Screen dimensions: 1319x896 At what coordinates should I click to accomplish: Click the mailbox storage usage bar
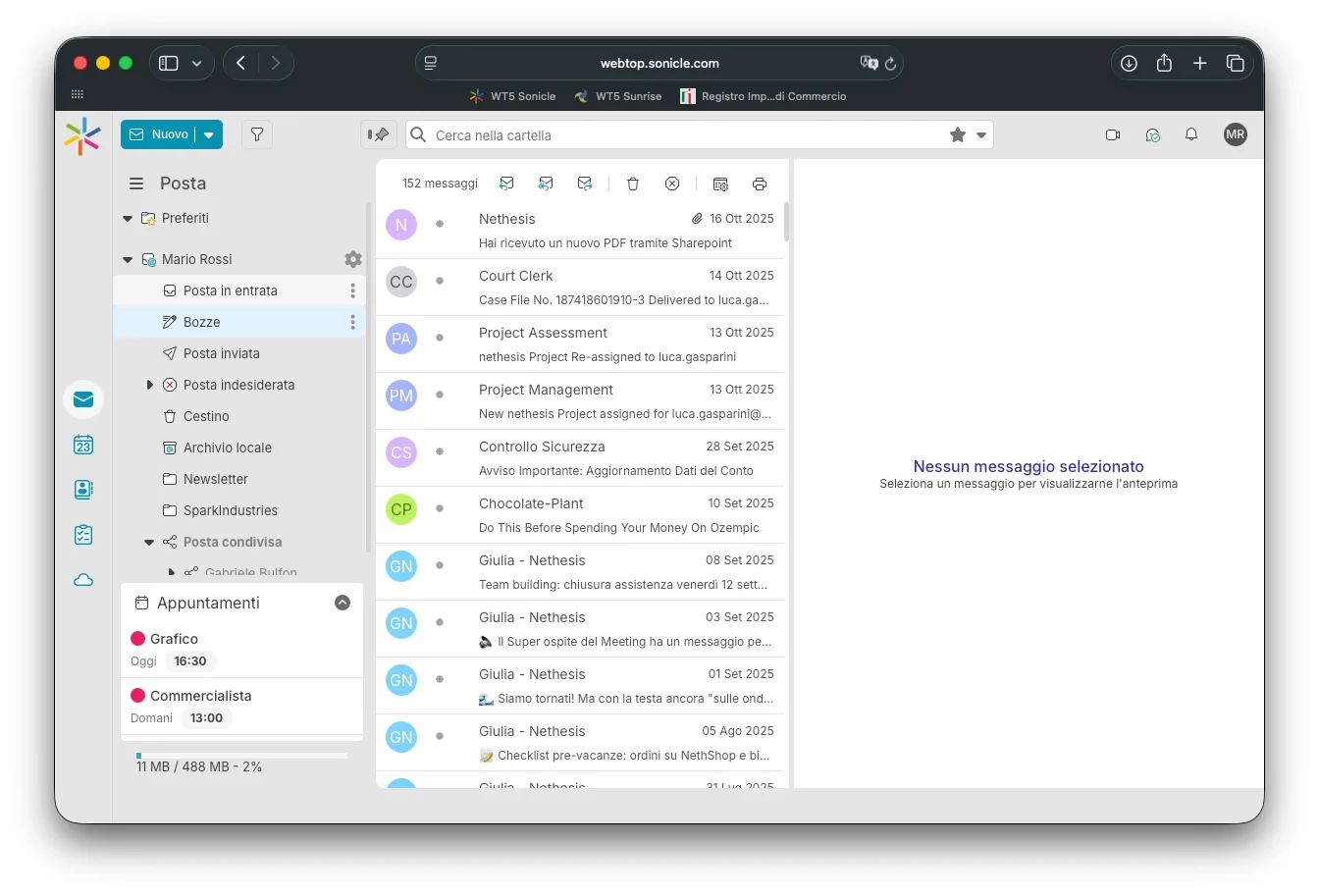[240, 755]
